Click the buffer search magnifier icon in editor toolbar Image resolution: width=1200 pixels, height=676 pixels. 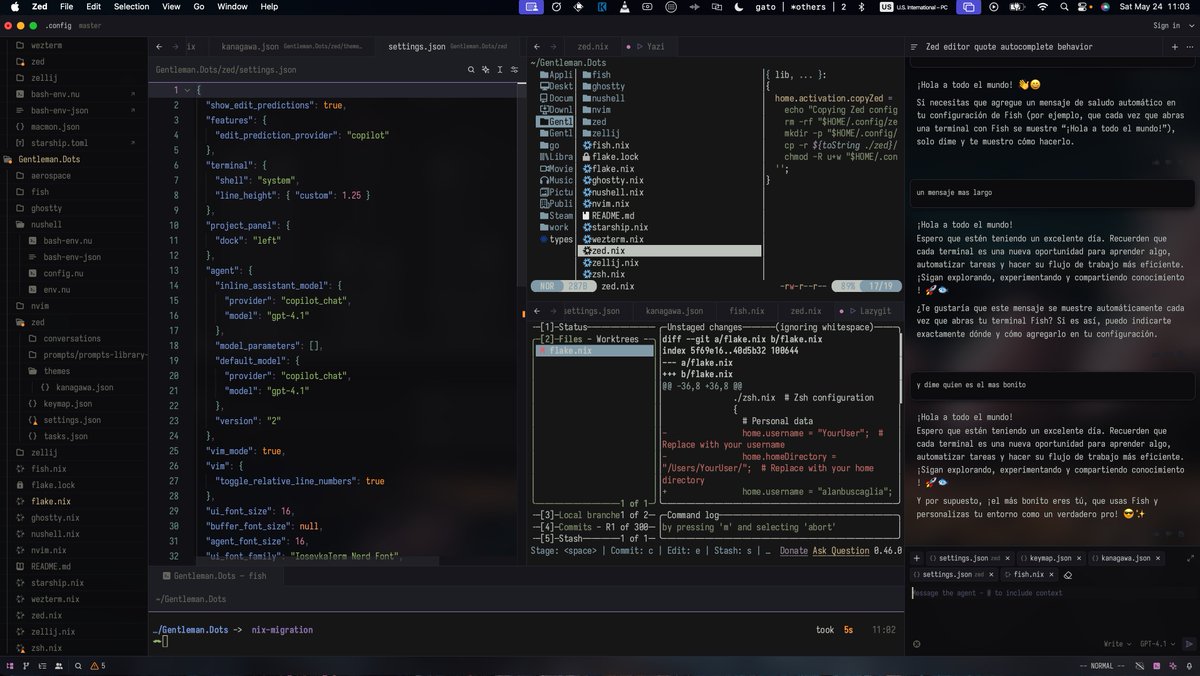coord(471,70)
